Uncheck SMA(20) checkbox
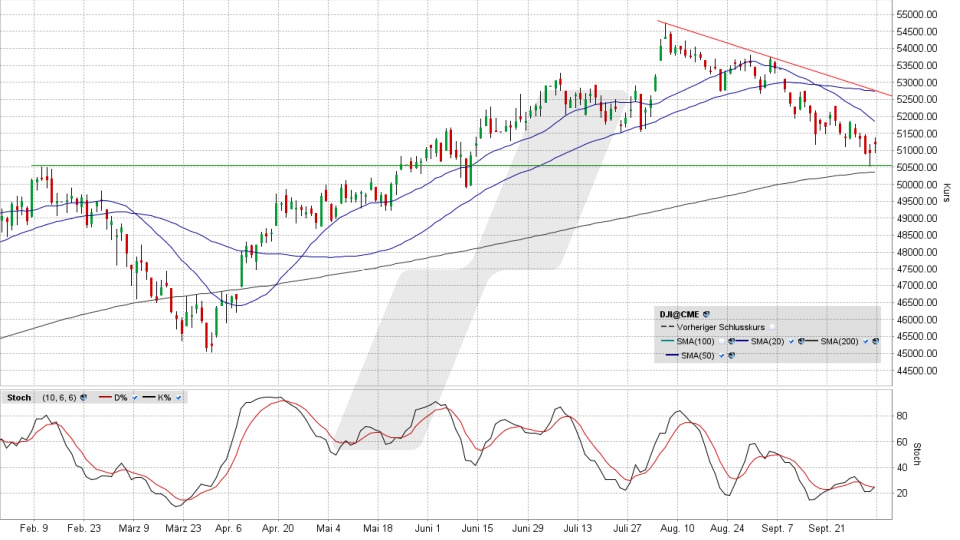The width and height of the screenshot is (960, 540). point(792,342)
